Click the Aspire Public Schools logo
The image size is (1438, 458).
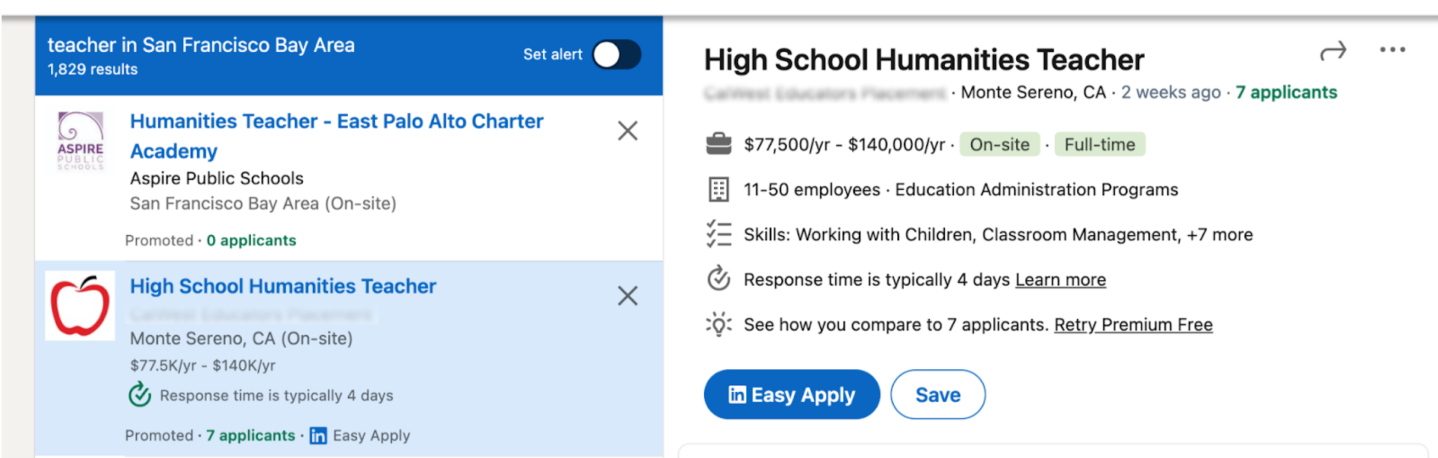tap(81, 141)
